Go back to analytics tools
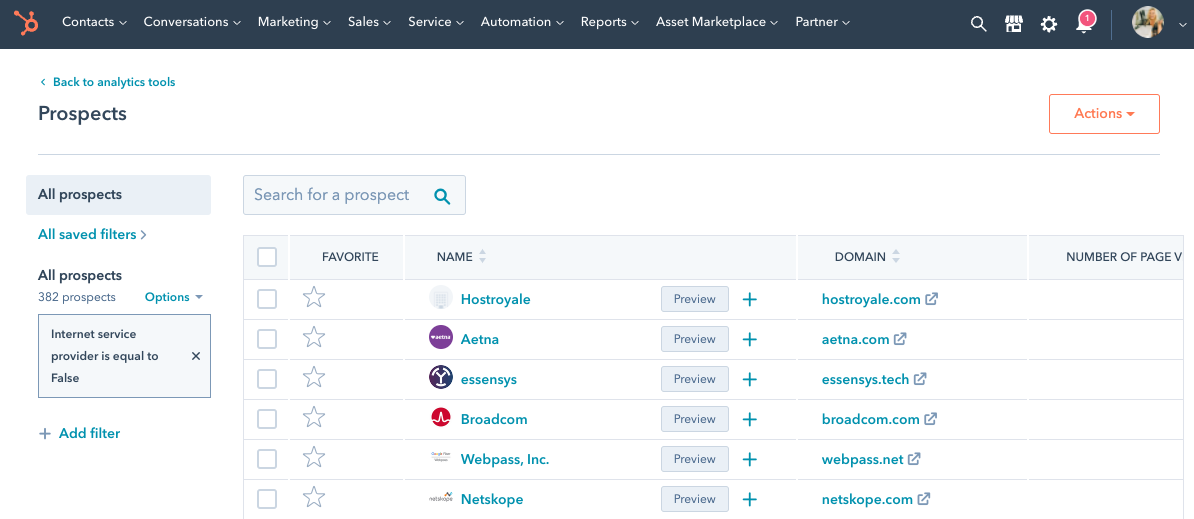The width and height of the screenshot is (1194, 519). [x=113, y=82]
